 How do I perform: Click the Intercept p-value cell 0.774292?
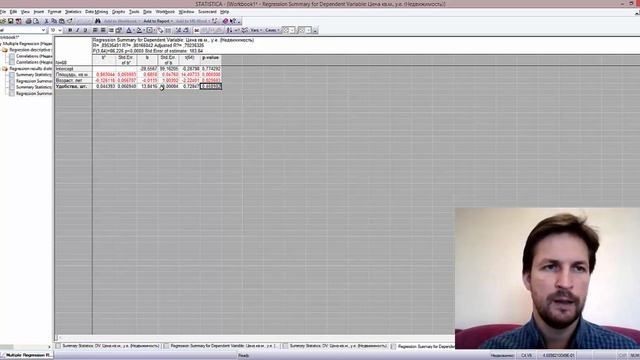pos(211,69)
